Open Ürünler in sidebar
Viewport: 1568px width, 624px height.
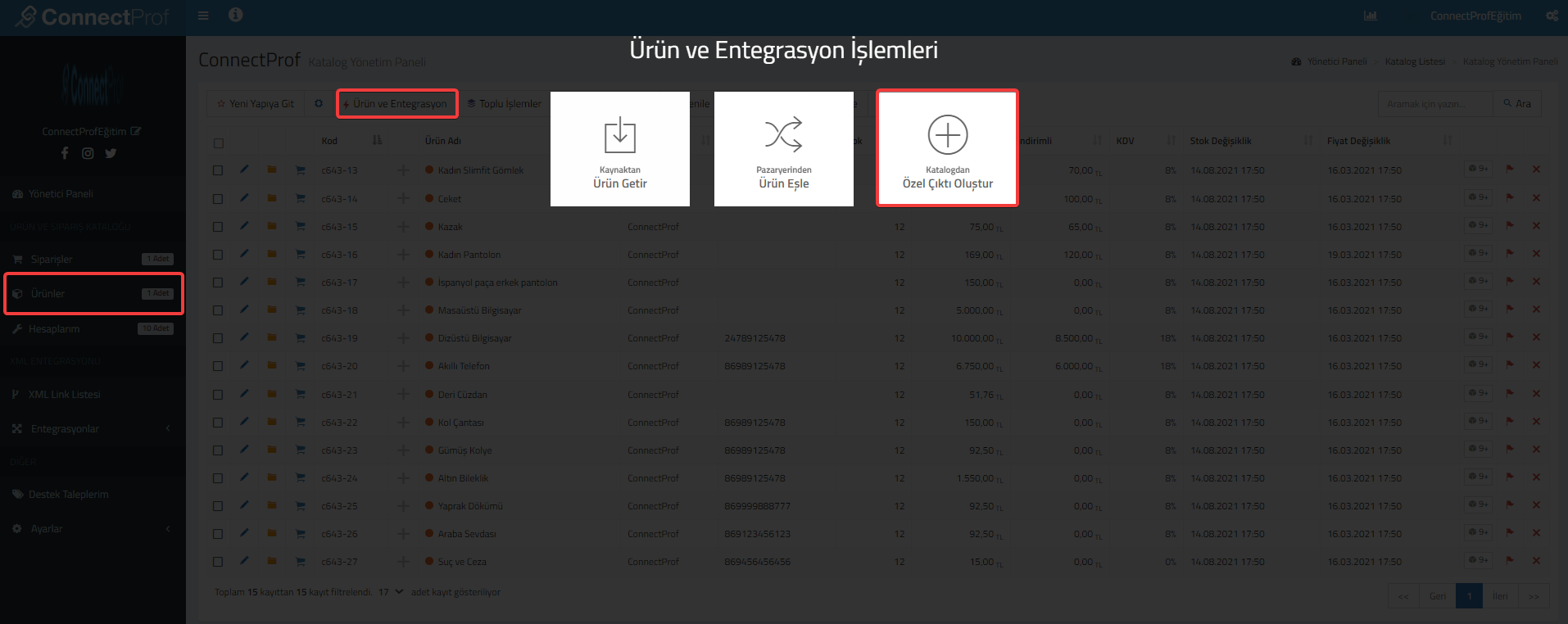pyautogui.click(x=93, y=293)
